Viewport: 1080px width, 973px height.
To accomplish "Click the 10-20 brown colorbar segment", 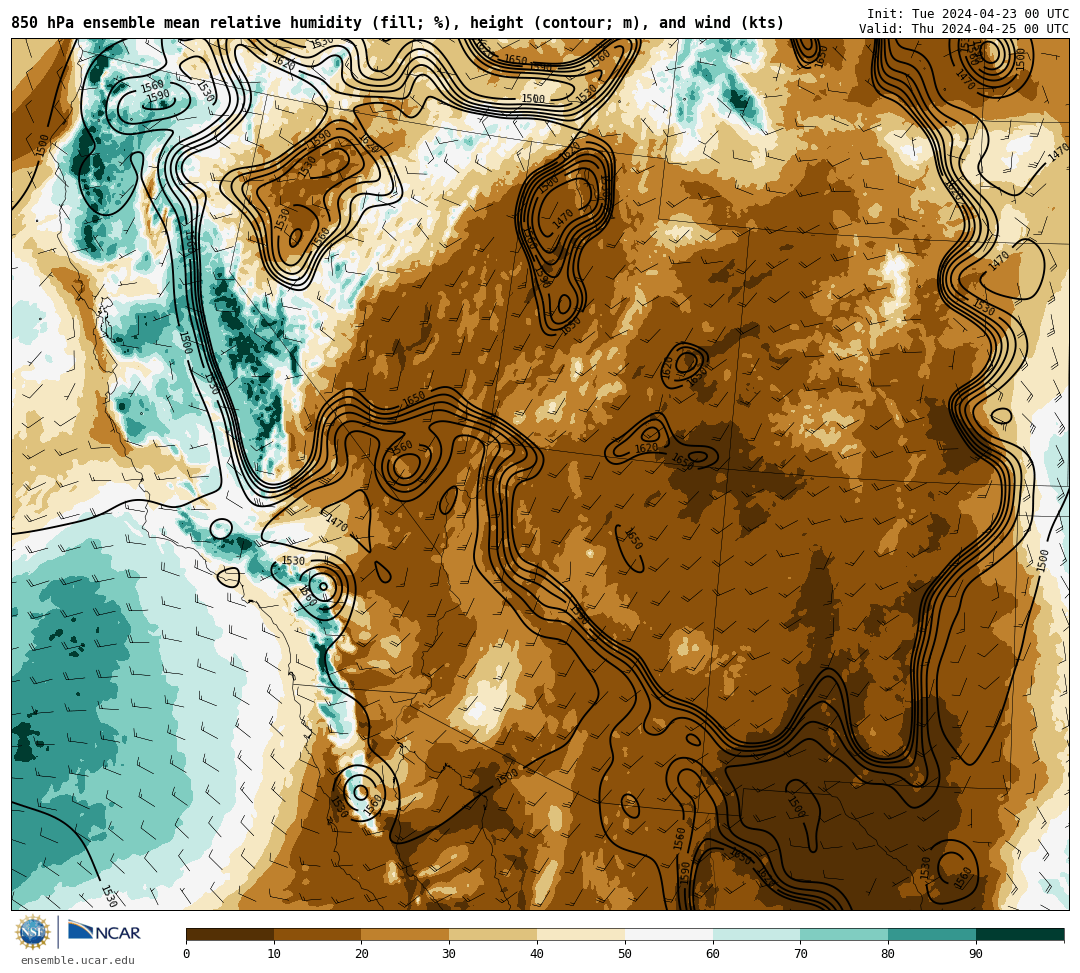I will click(318, 934).
